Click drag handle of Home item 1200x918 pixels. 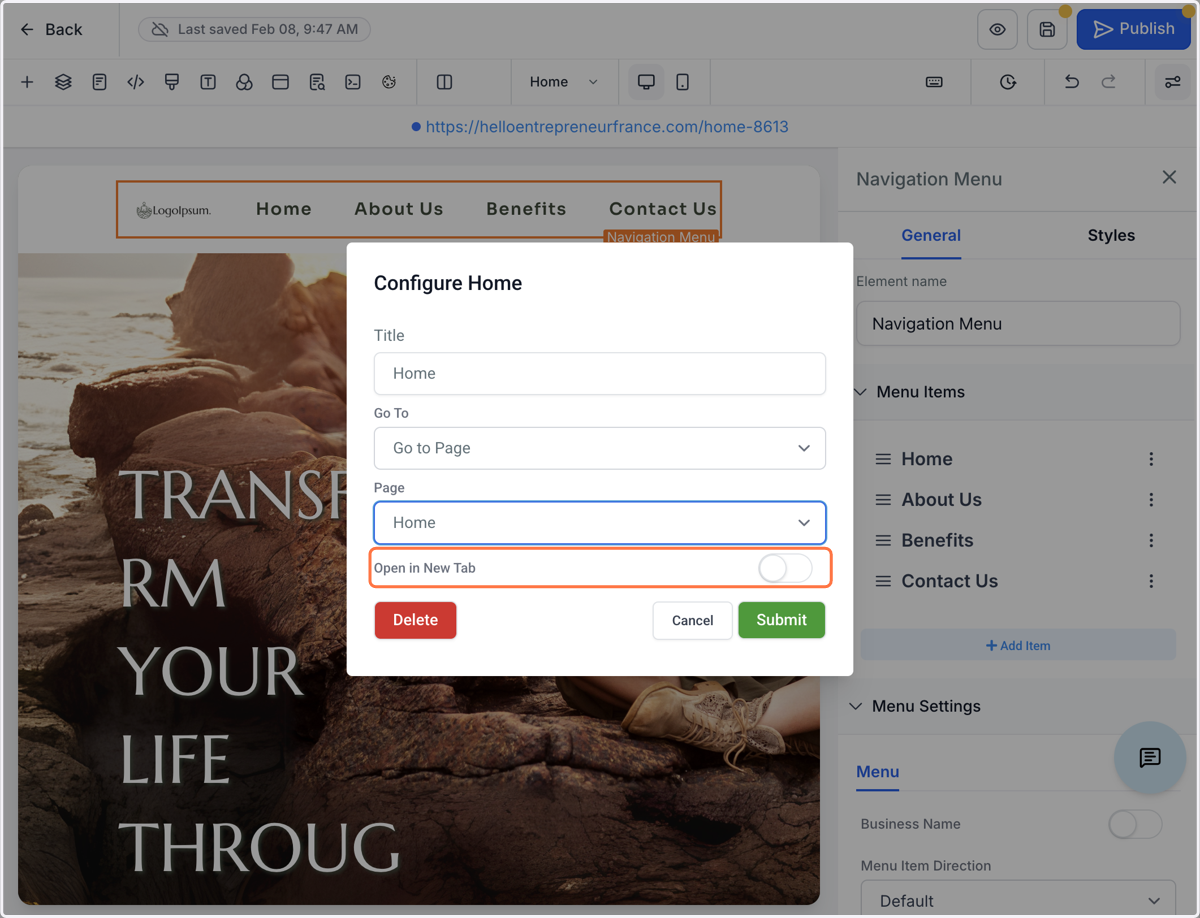883,459
